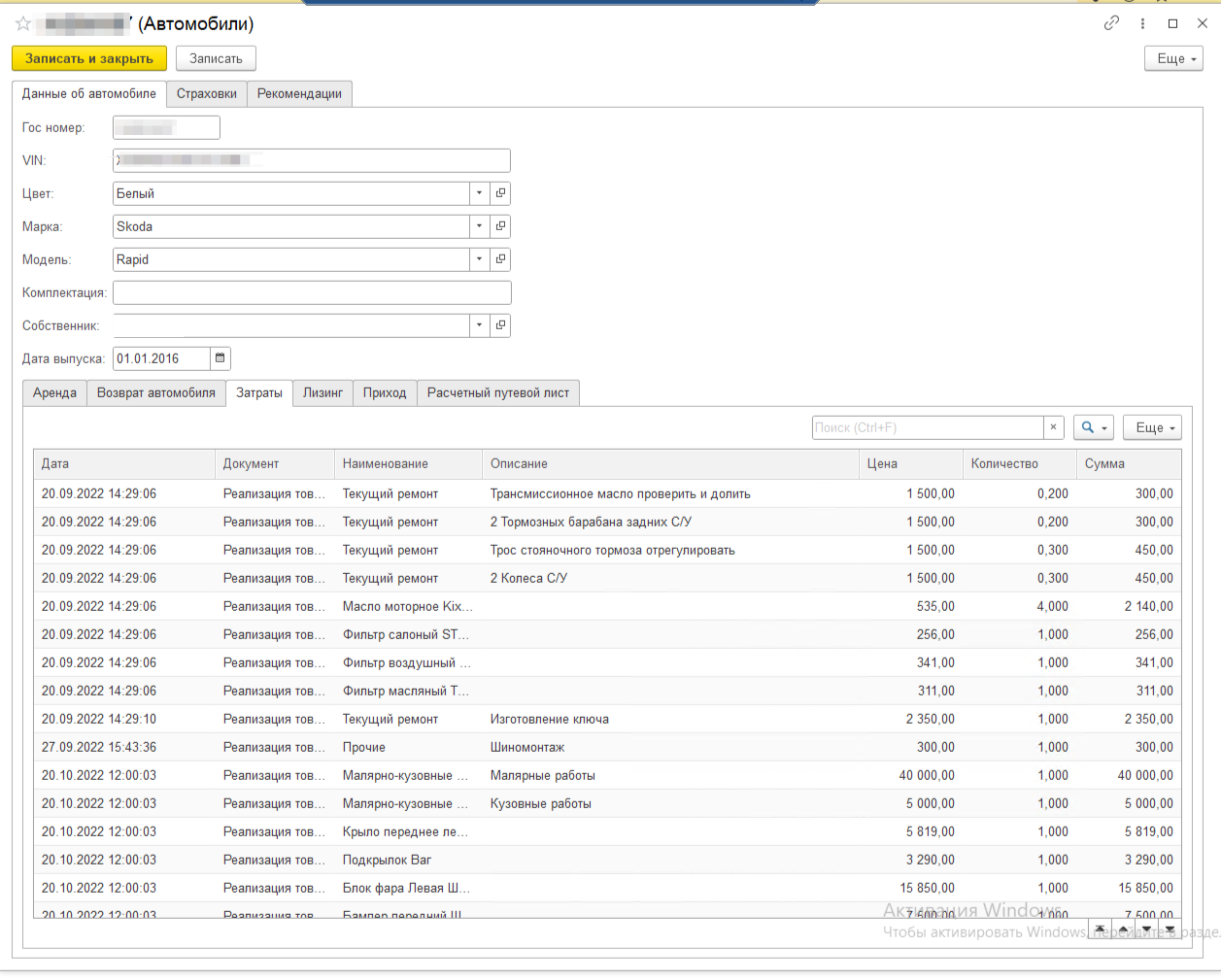Open the Цвет record with open-form icon
The width and height of the screenshot is (1221, 980).
point(500,193)
